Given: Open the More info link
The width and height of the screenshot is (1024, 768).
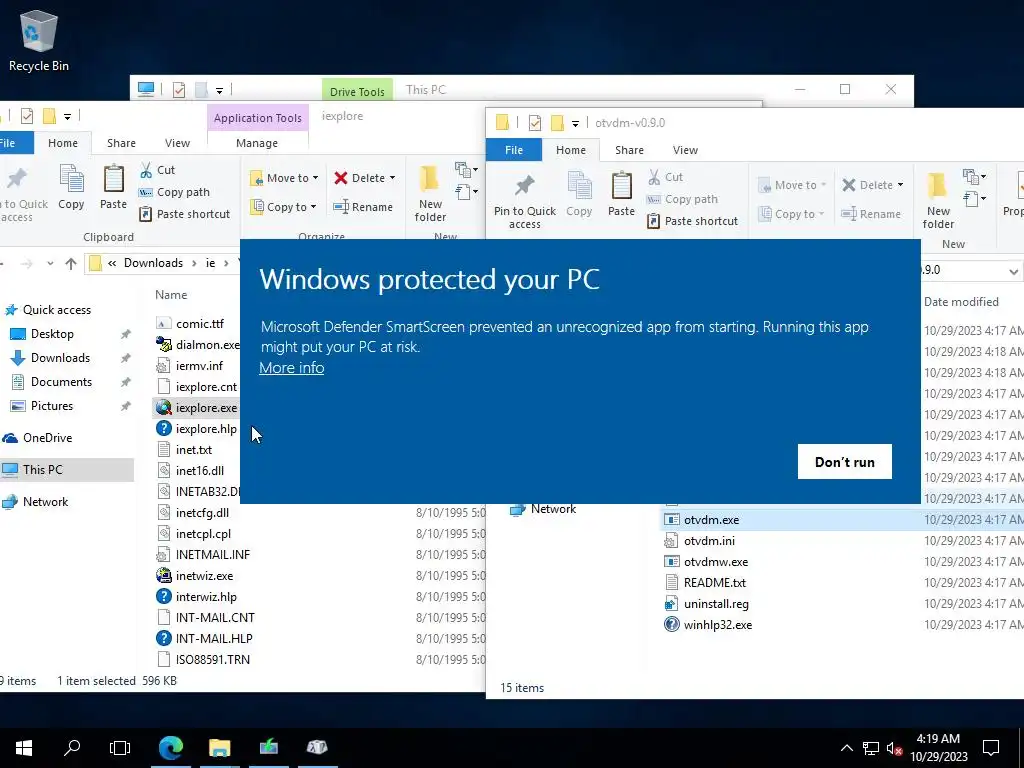Looking at the screenshot, I should [x=291, y=368].
